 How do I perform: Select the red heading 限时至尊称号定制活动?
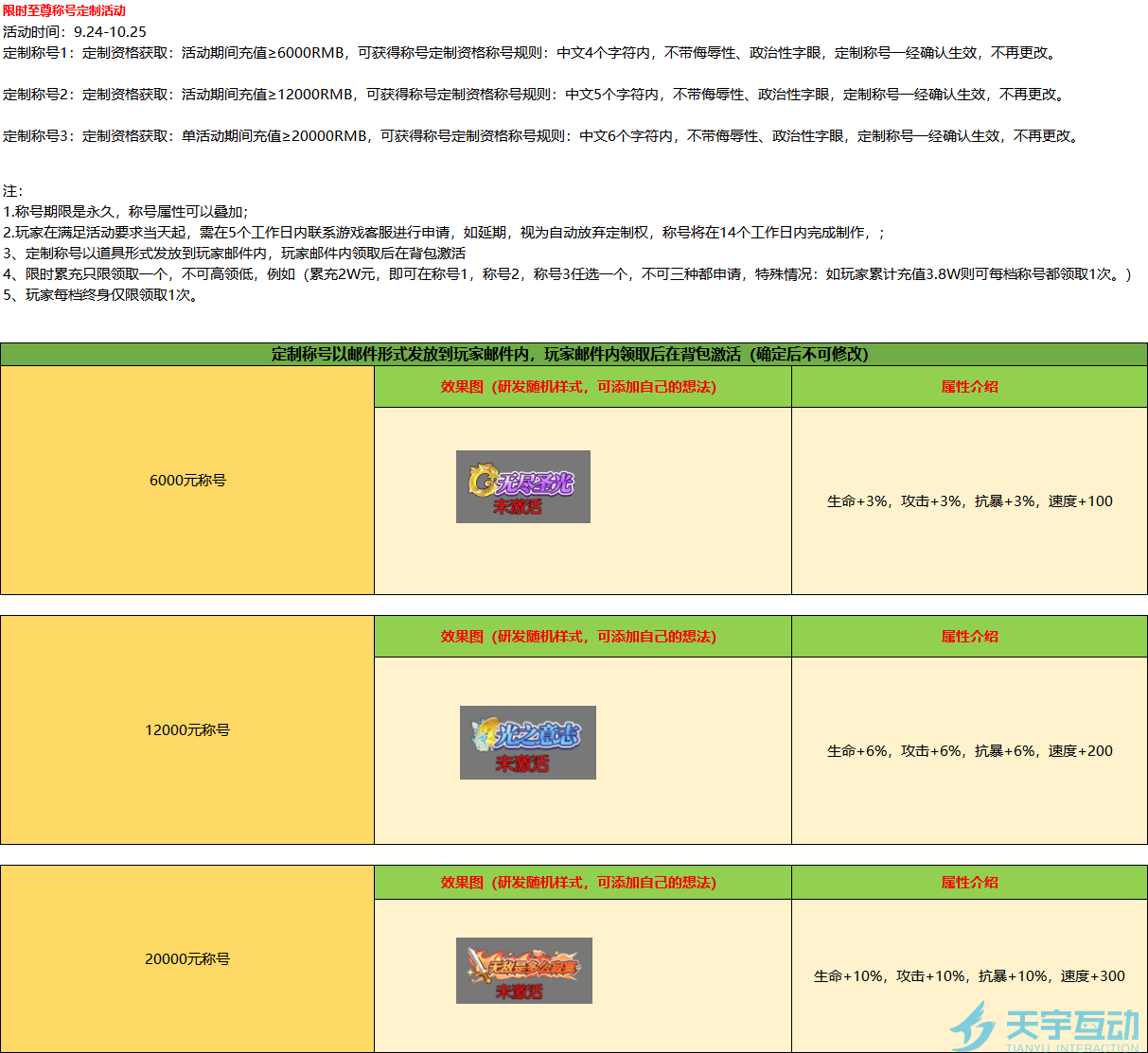pyautogui.click(x=64, y=10)
